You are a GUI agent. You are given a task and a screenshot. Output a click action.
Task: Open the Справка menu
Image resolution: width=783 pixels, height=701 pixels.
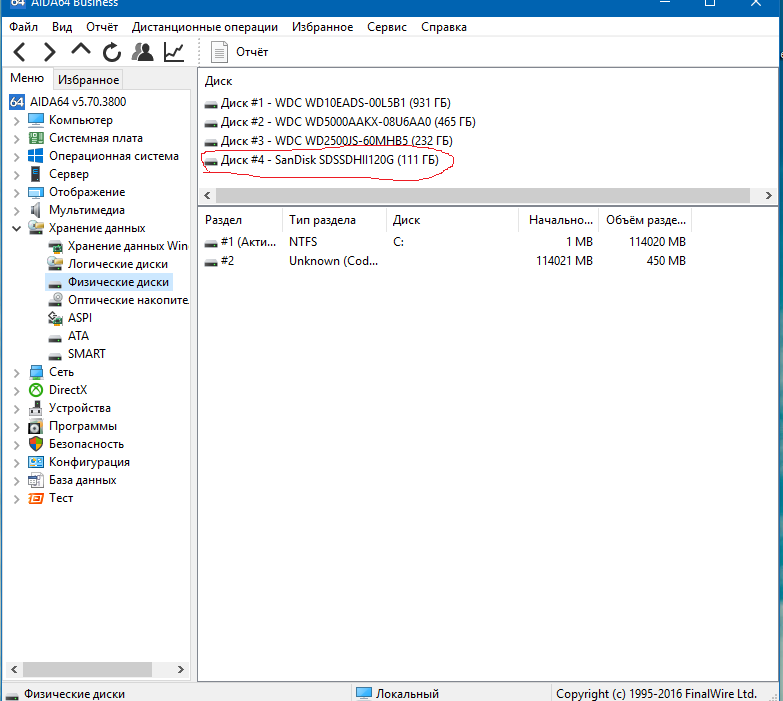pos(444,27)
